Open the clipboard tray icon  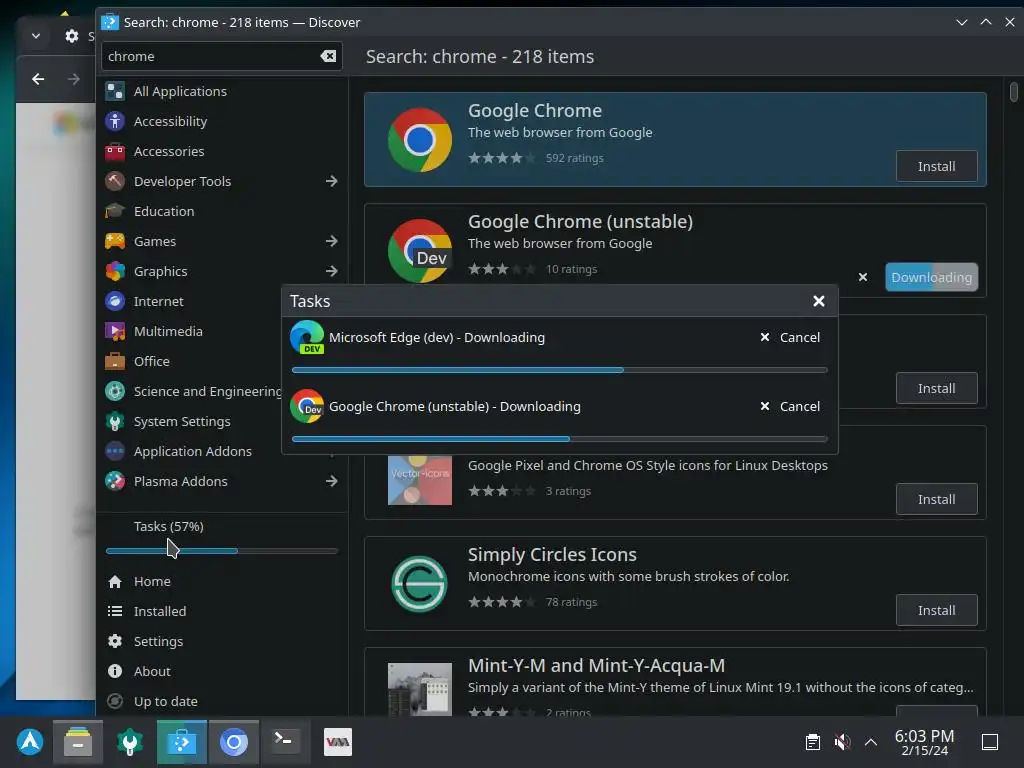pos(813,743)
